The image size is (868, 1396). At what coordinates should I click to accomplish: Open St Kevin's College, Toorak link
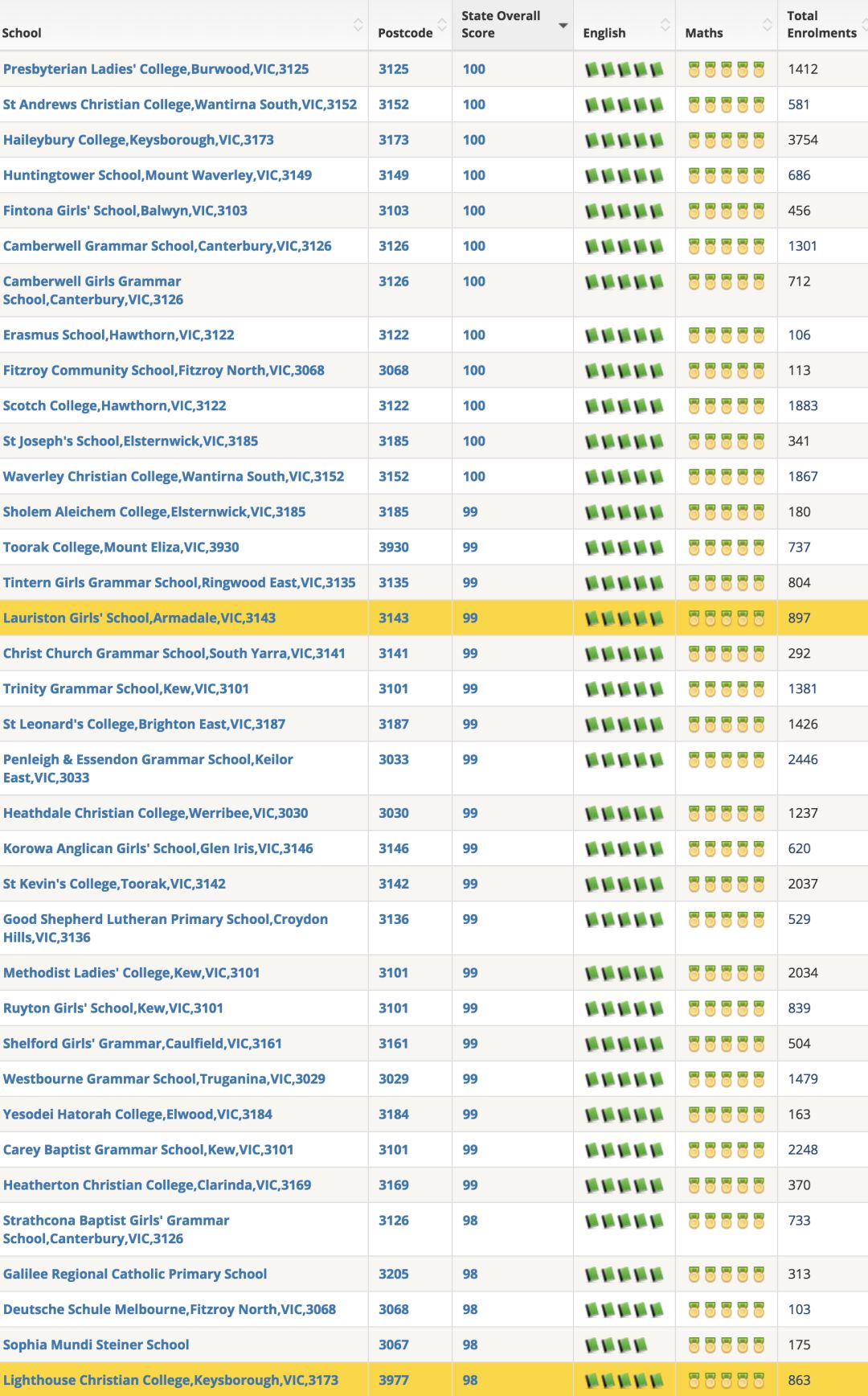(x=114, y=884)
